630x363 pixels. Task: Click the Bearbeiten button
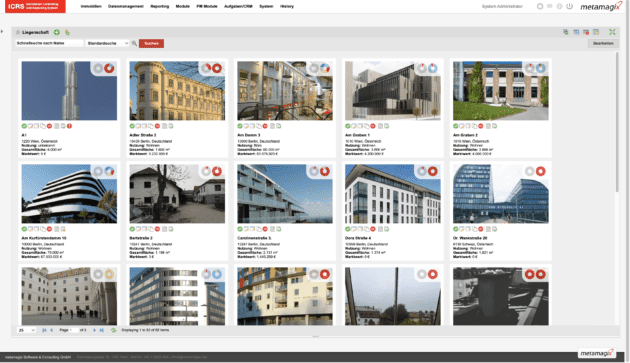pyautogui.click(x=603, y=43)
